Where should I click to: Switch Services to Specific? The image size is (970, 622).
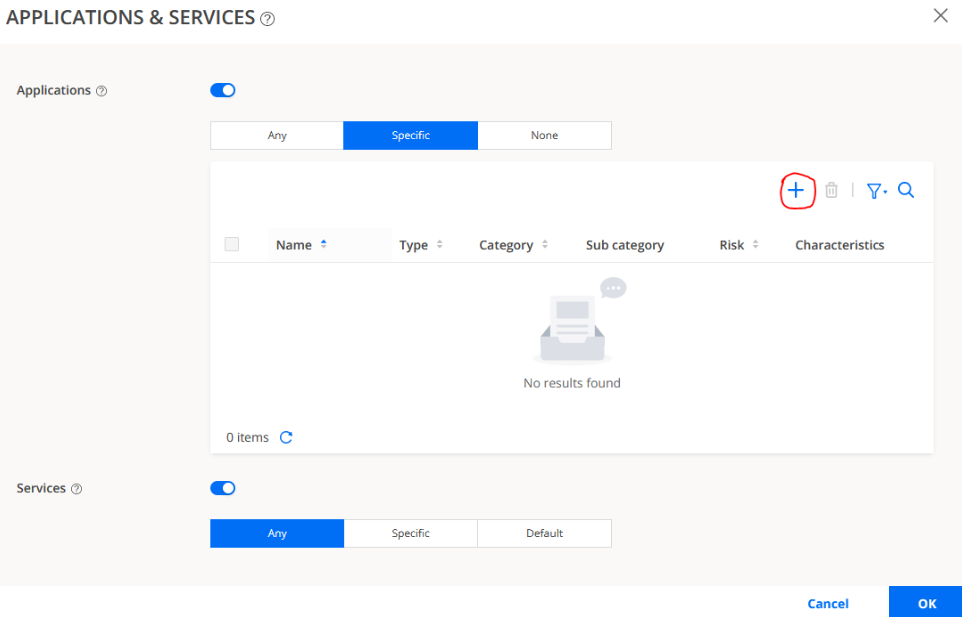pyautogui.click(x=410, y=533)
